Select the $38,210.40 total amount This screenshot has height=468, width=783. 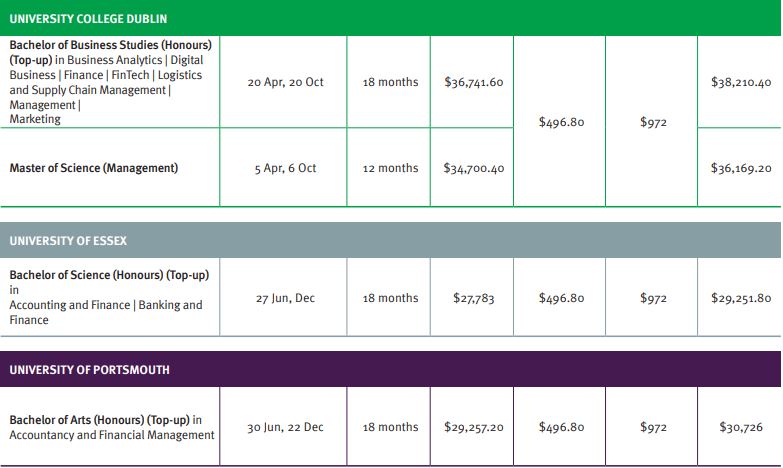tap(741, 82)
